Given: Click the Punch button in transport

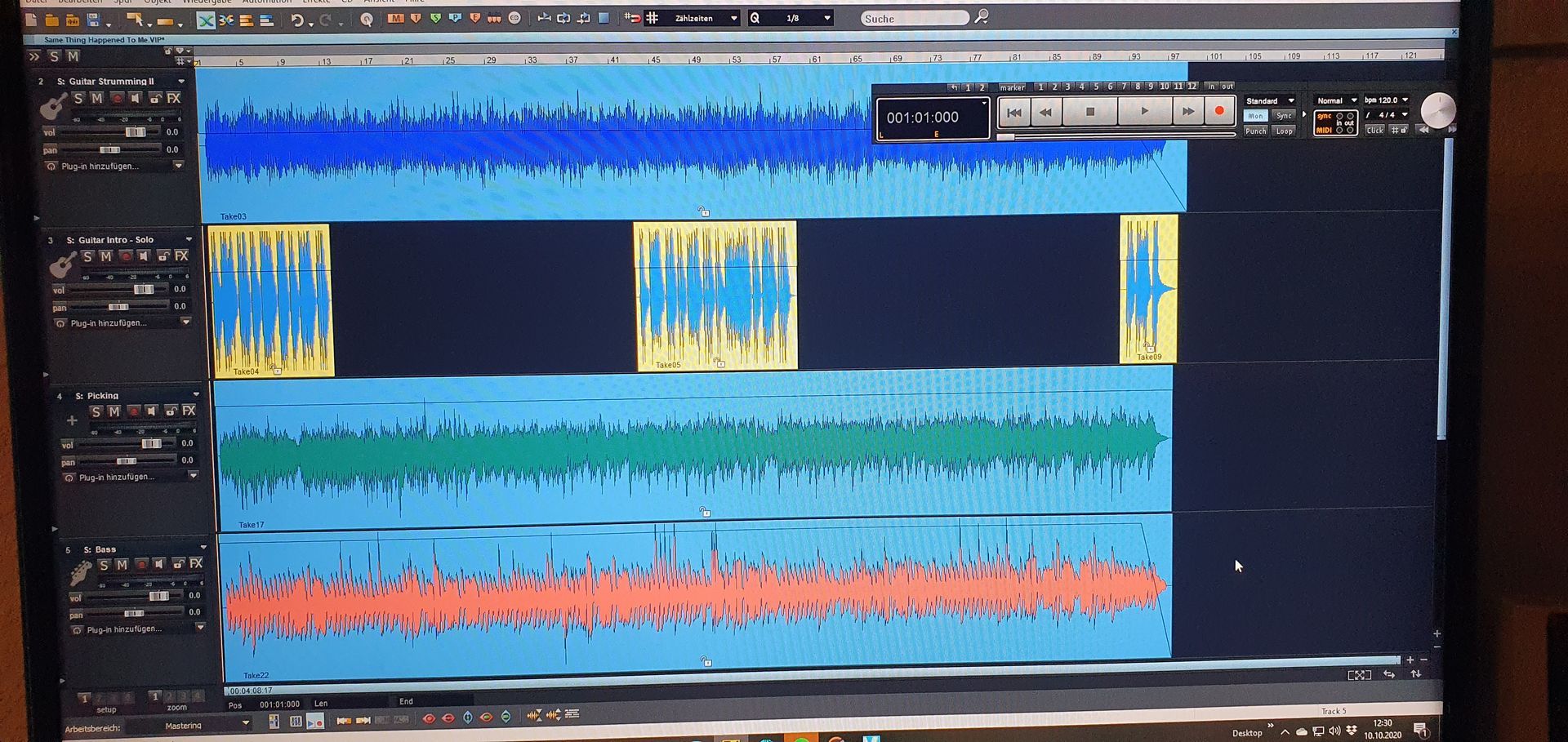Looking at the screenshot, I should click(x=1255, y=131).
